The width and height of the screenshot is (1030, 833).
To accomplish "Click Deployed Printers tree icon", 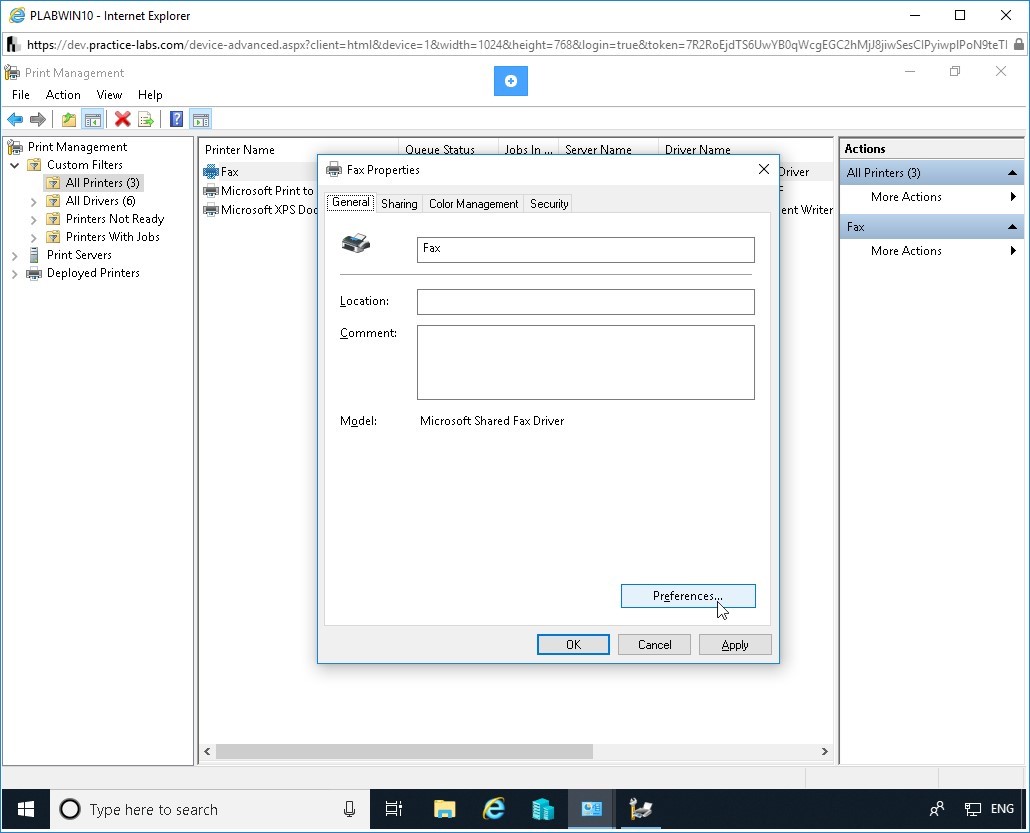I will [x=34, y=273].
